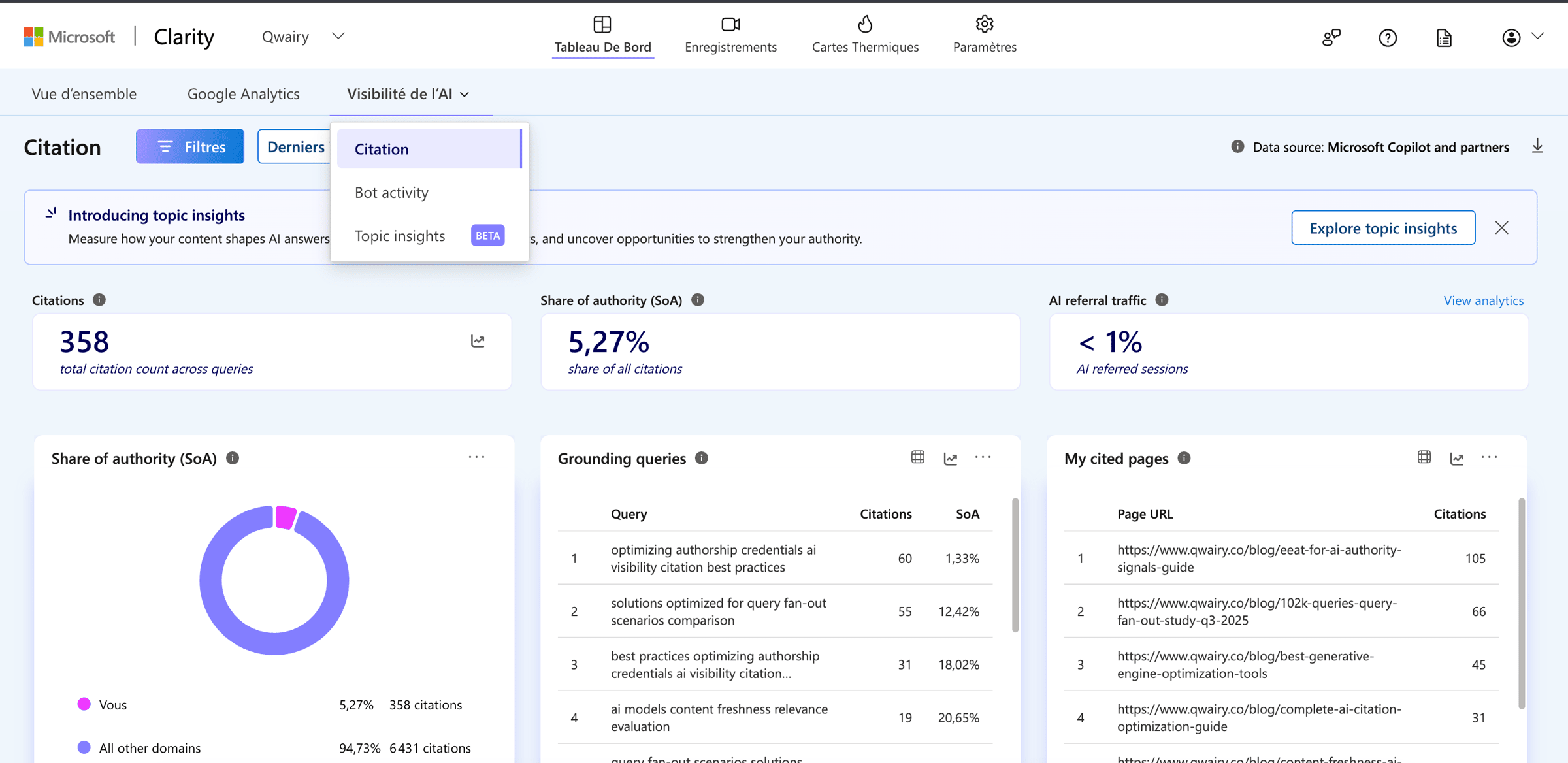Open the eeat-for-ai-authority-signals-guide page URL
The width and height of the screenshot is (1568, 763).
1259,559
